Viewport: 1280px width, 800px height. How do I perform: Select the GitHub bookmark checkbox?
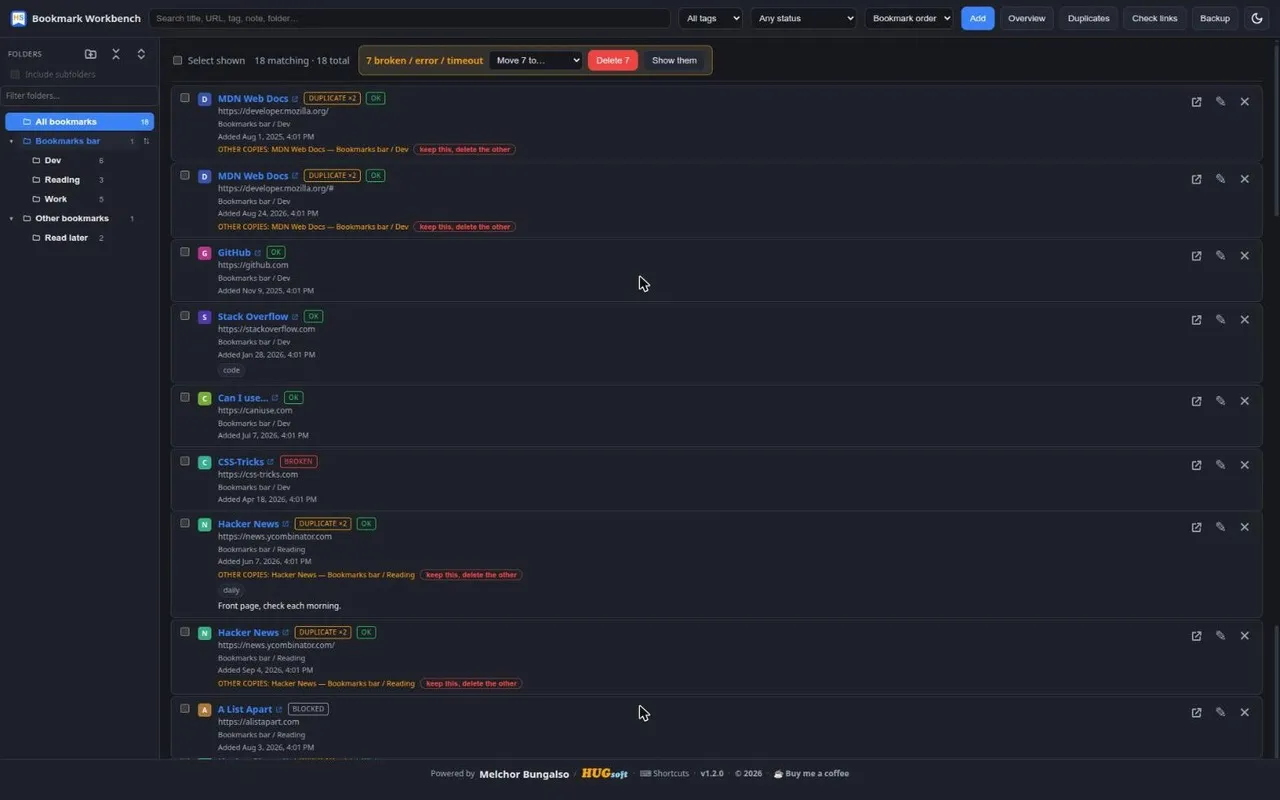[185, 252]
